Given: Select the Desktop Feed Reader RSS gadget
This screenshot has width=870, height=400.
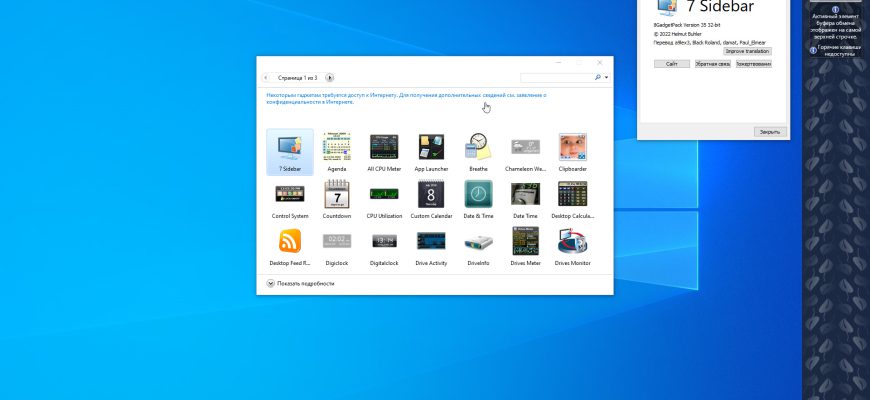Looking at the screenshot, I should [290, 246].
